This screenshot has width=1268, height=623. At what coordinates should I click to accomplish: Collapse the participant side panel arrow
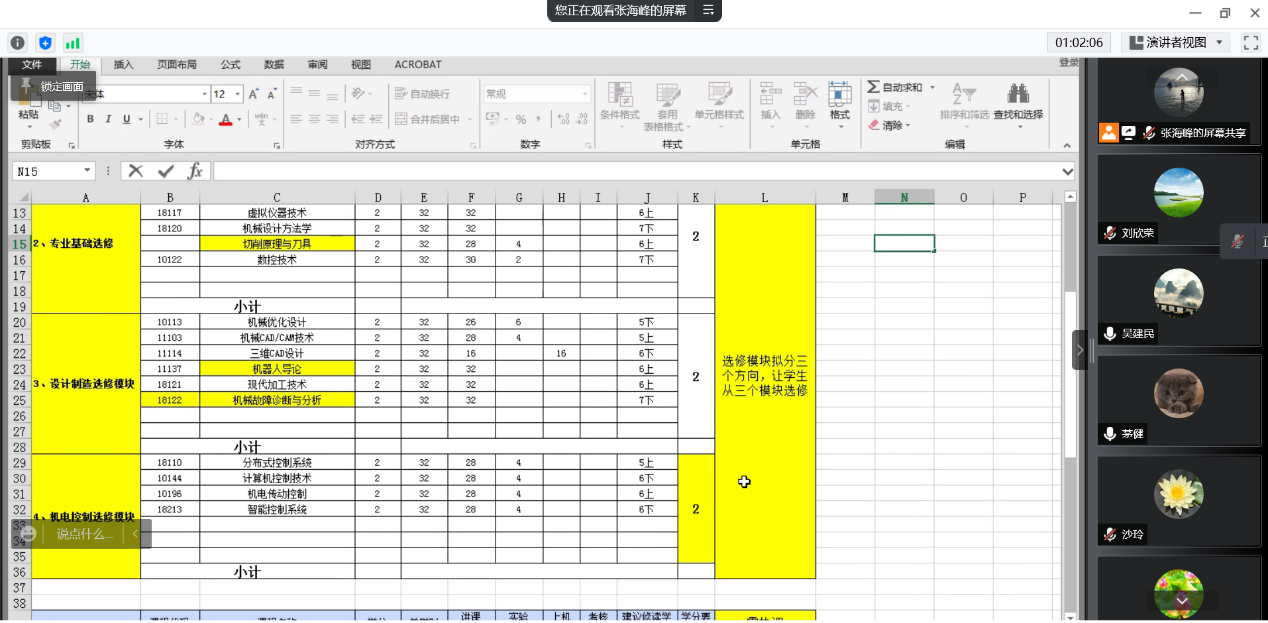click(1079, 350)
